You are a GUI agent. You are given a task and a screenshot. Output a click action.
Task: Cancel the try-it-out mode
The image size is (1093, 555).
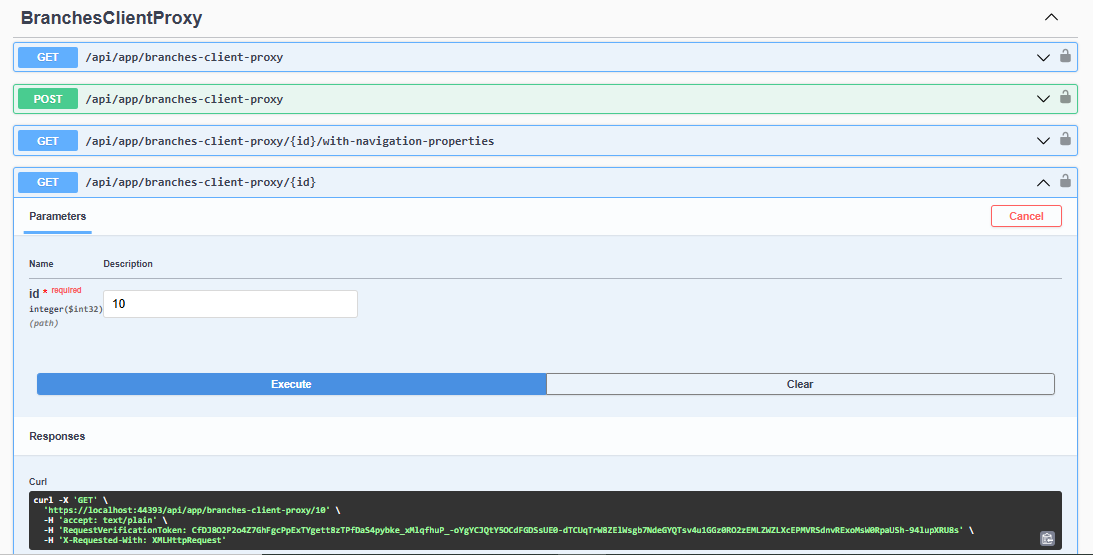1026,216
